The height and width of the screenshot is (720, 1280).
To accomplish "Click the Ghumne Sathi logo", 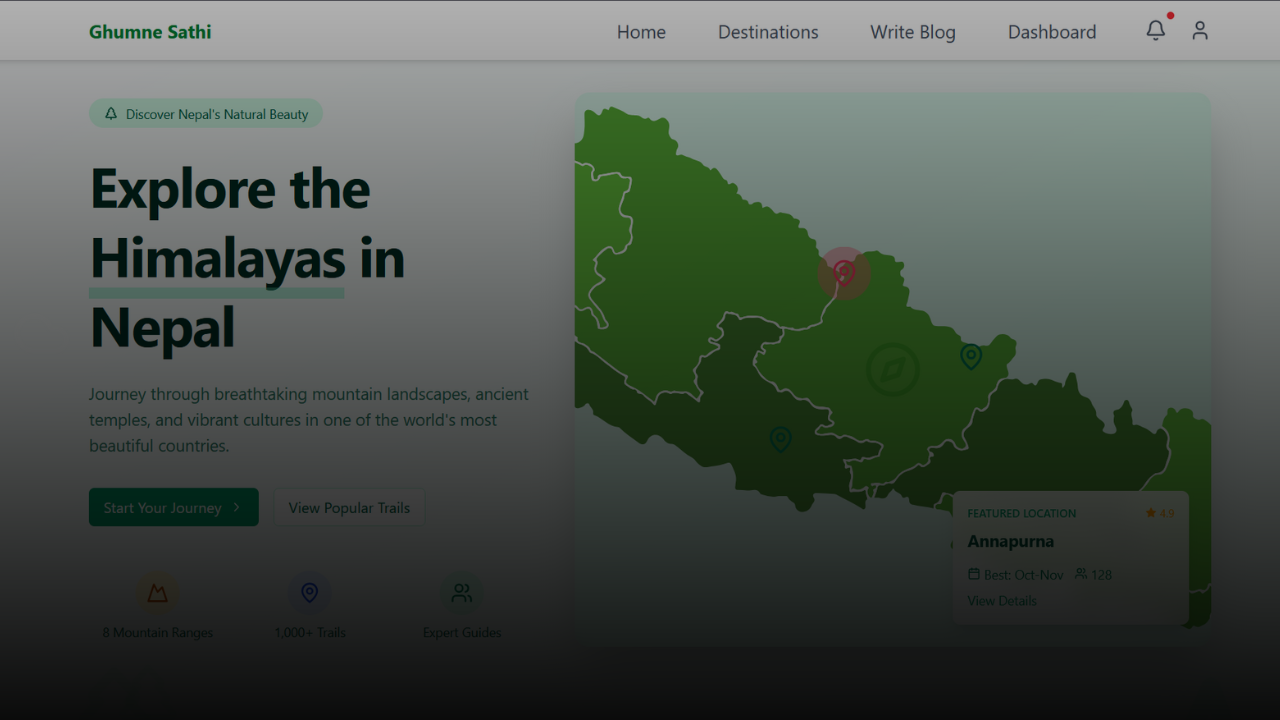I will pos(150,32).
